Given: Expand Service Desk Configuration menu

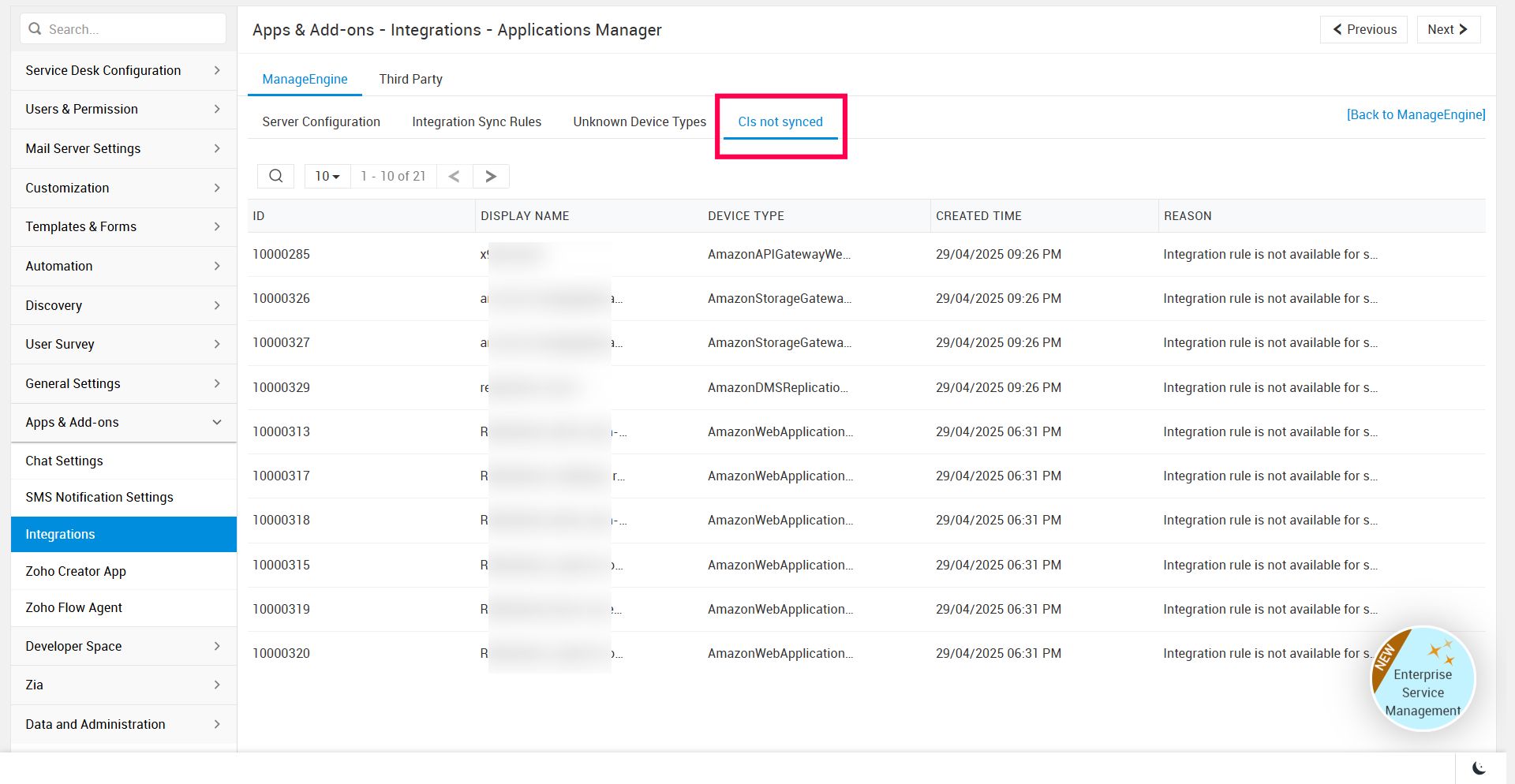Looking at the screenshot, I should [x=124, y=70].
